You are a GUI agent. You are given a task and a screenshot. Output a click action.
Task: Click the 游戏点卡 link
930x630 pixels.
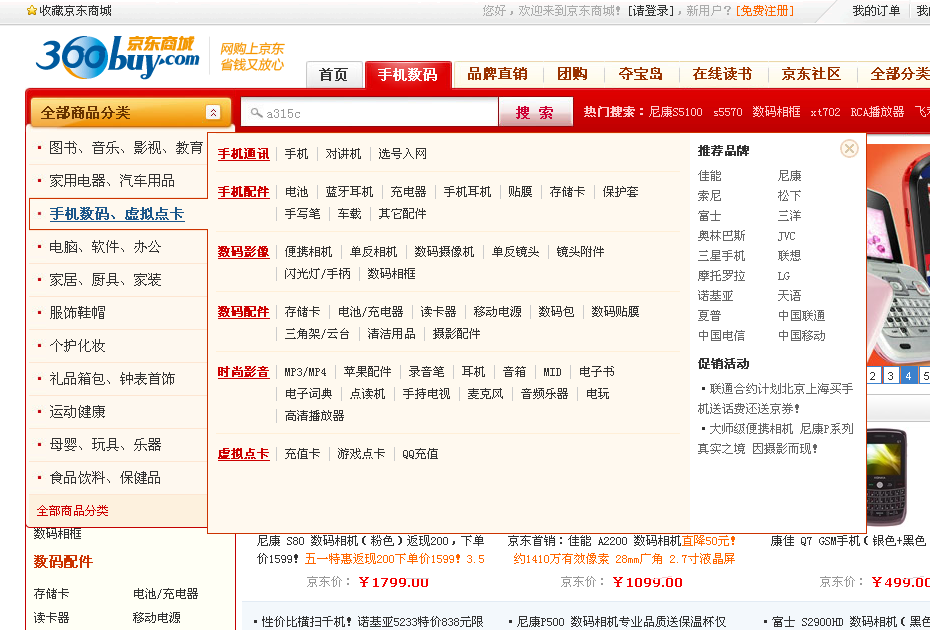coord(361,454)
